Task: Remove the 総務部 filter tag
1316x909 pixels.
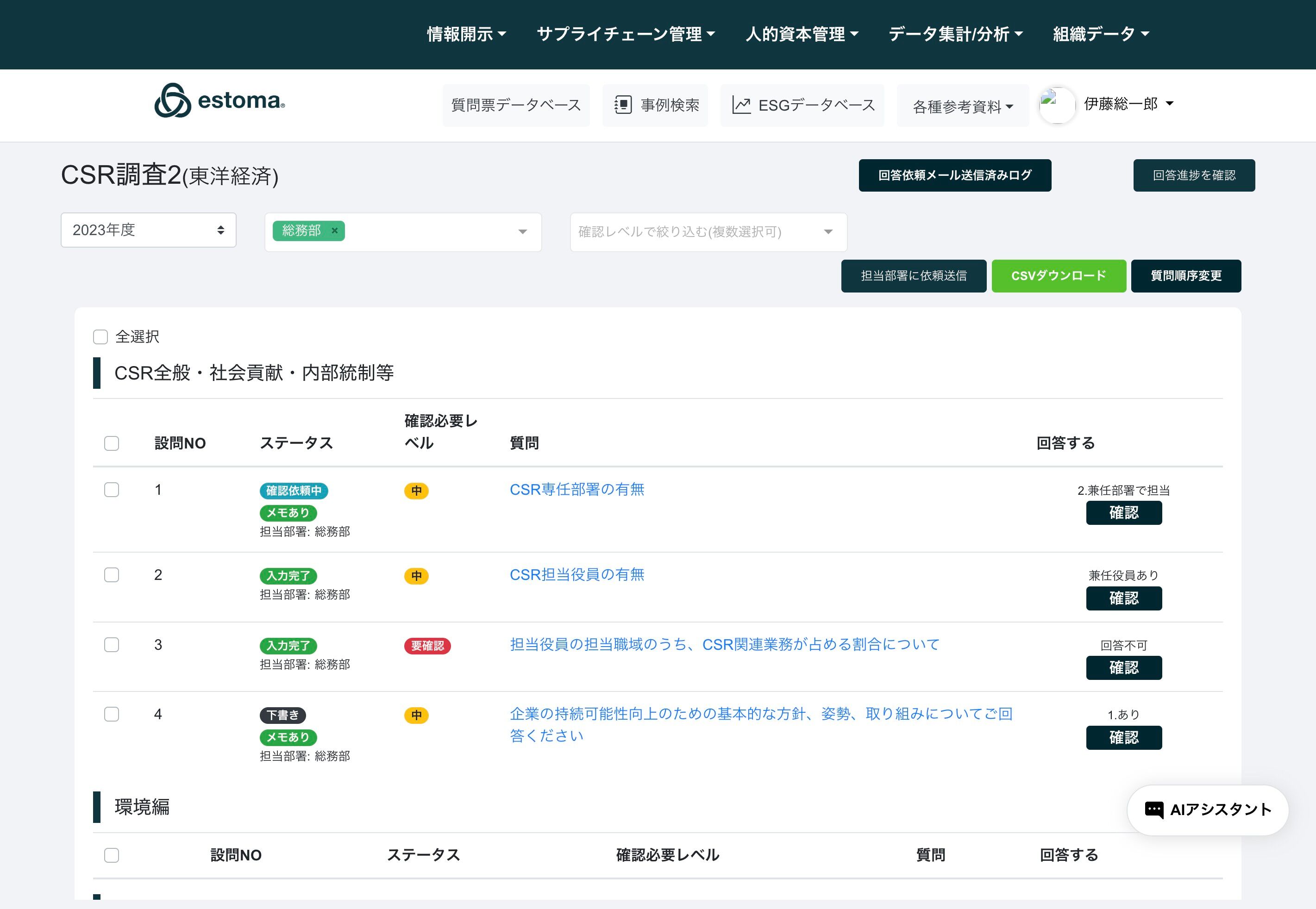Action: click(x=335, y=230)
